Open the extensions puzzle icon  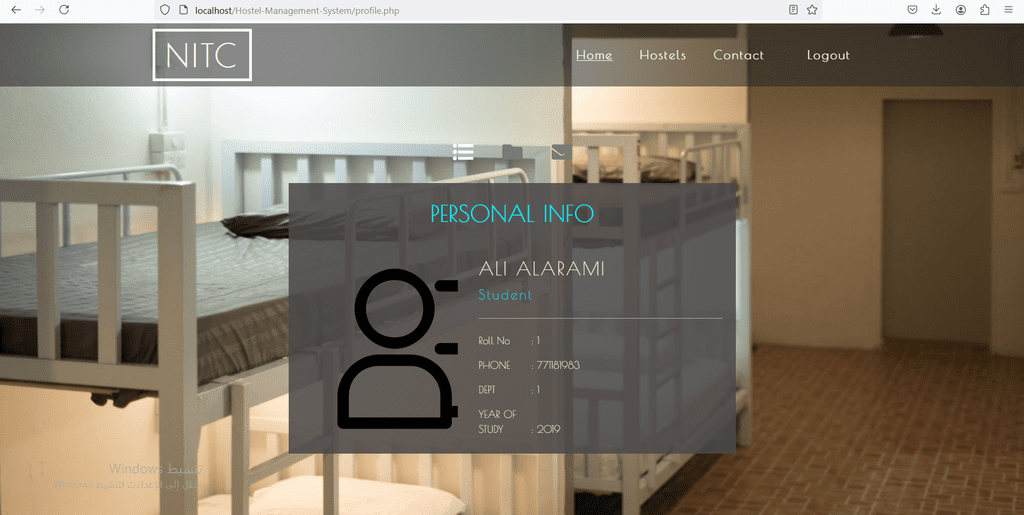[985, 10]
